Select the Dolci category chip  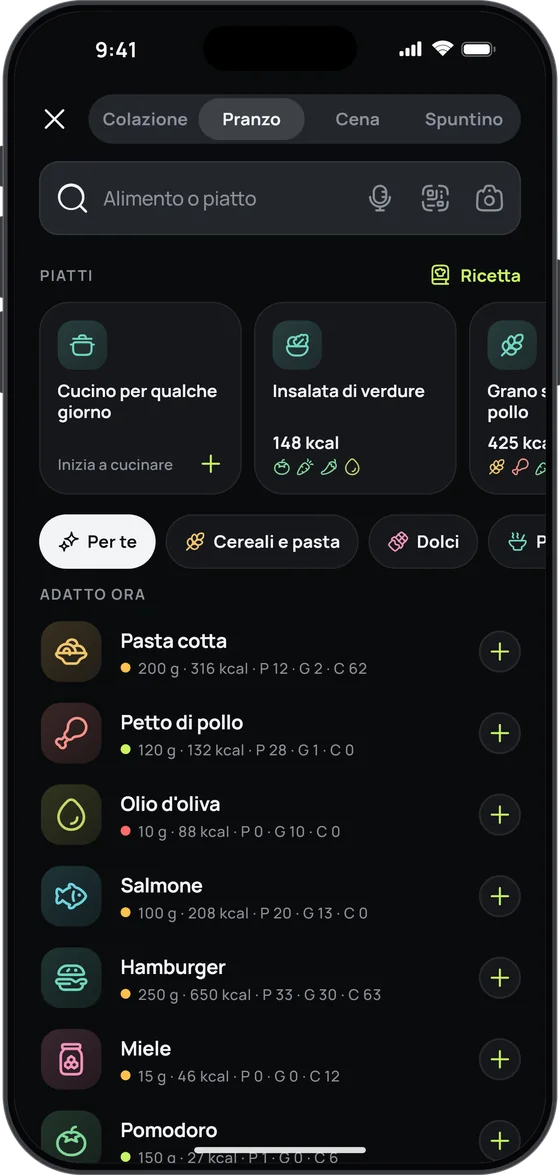[x=424, y=542]
